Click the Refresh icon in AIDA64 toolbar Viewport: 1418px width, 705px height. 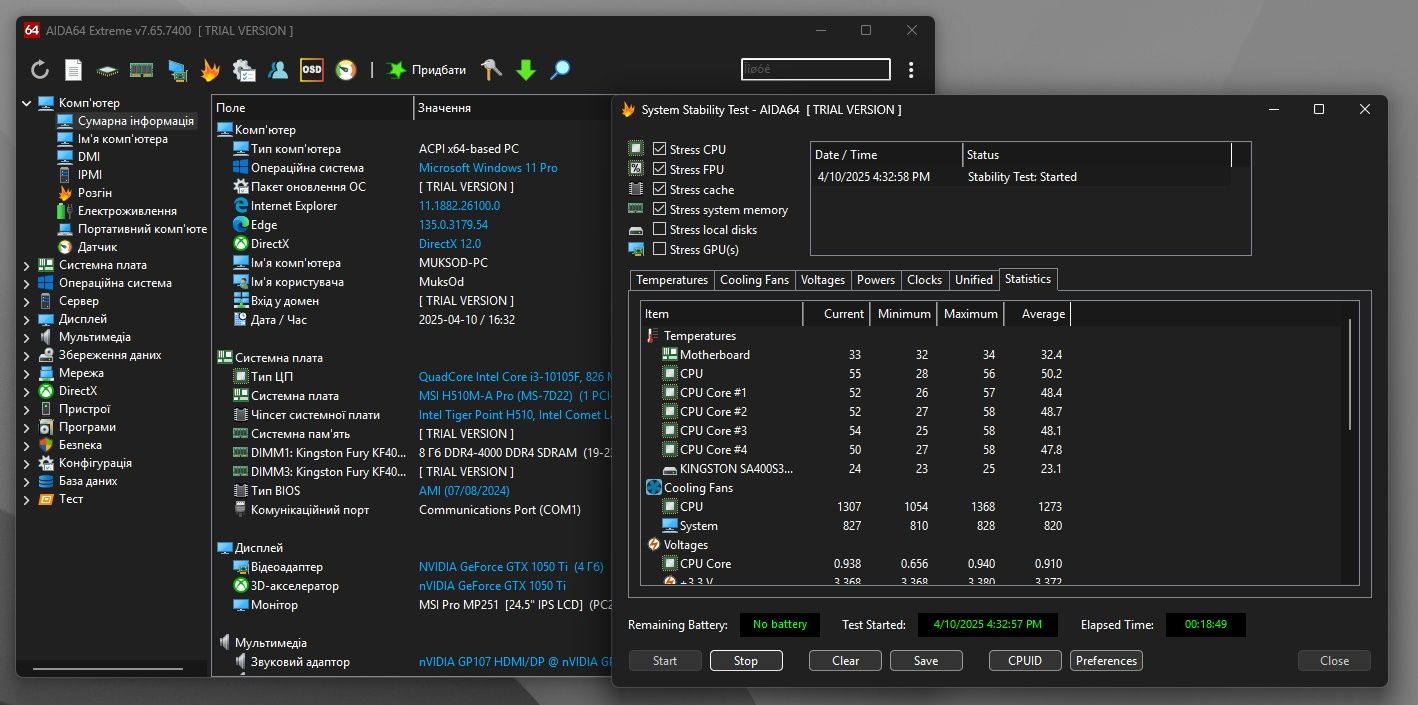(40, 70)
